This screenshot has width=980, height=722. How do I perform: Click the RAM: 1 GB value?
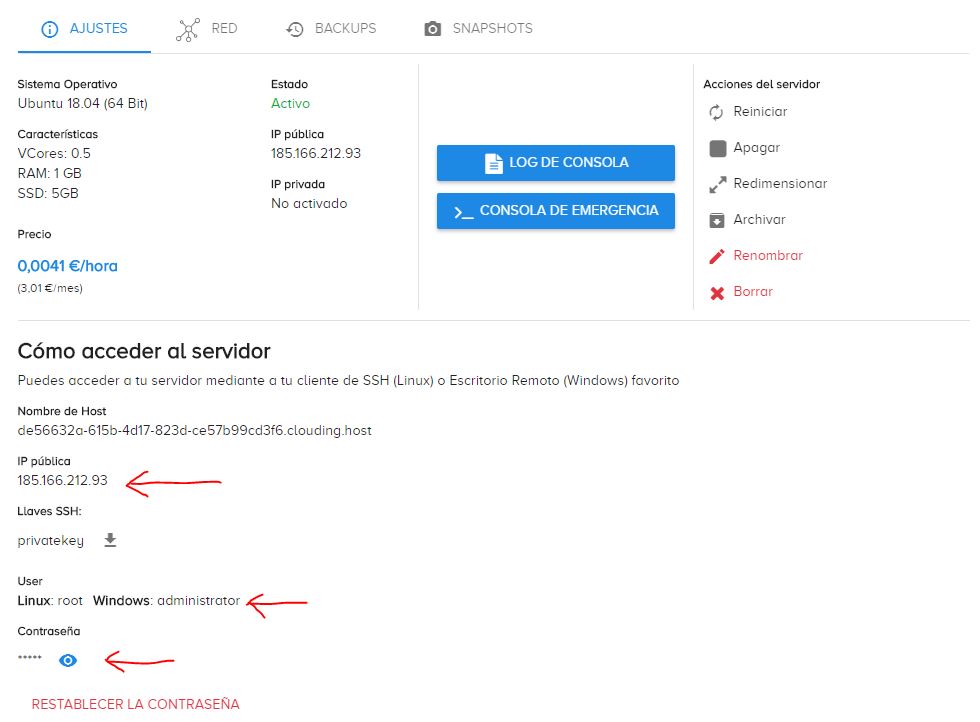pyautogui.click(x=49, y=174)
